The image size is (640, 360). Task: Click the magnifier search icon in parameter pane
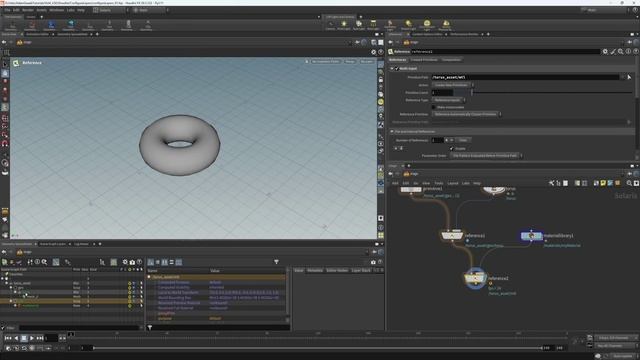tap(621, 51)
